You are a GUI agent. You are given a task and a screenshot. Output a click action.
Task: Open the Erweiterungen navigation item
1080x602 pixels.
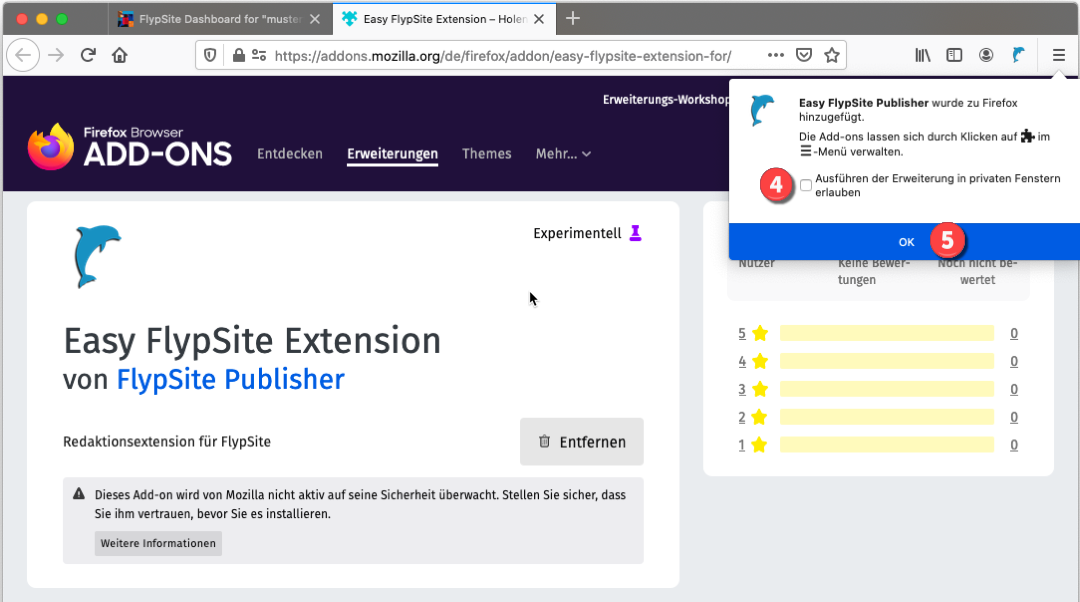(x=393, y=154)
